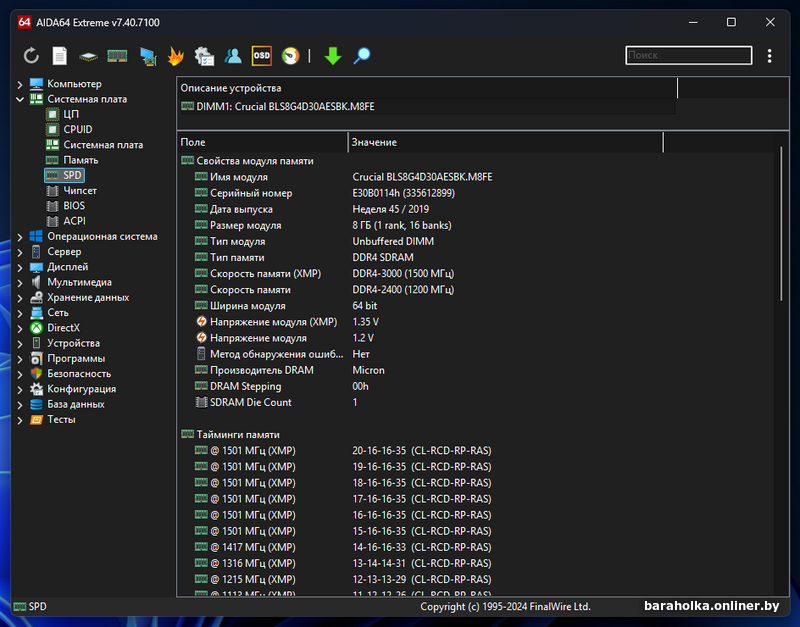Image resolution: width=800 pixels, height=627 pixels.
Task: Collapse the Системная плата tree node
Action: pos(20,99)
